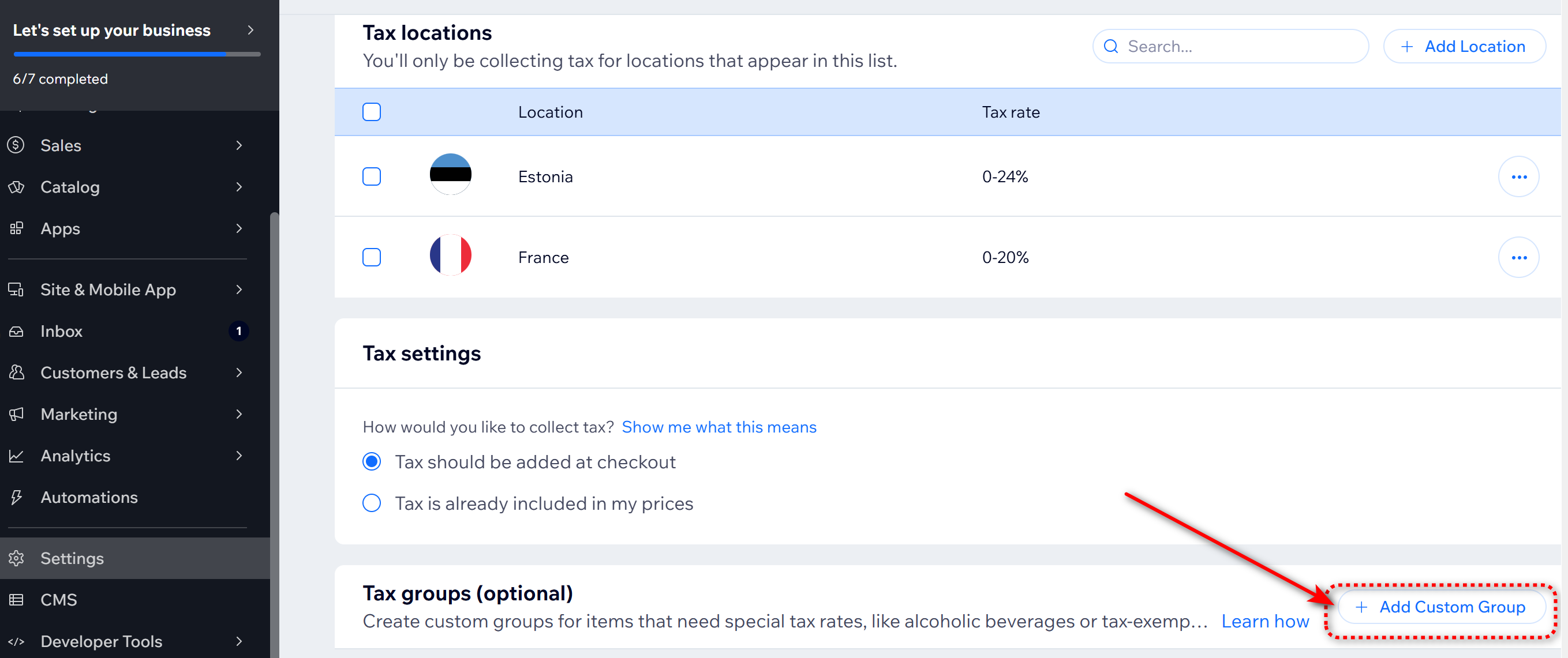Expand the Customers & Leads submenu

point(239,373)
